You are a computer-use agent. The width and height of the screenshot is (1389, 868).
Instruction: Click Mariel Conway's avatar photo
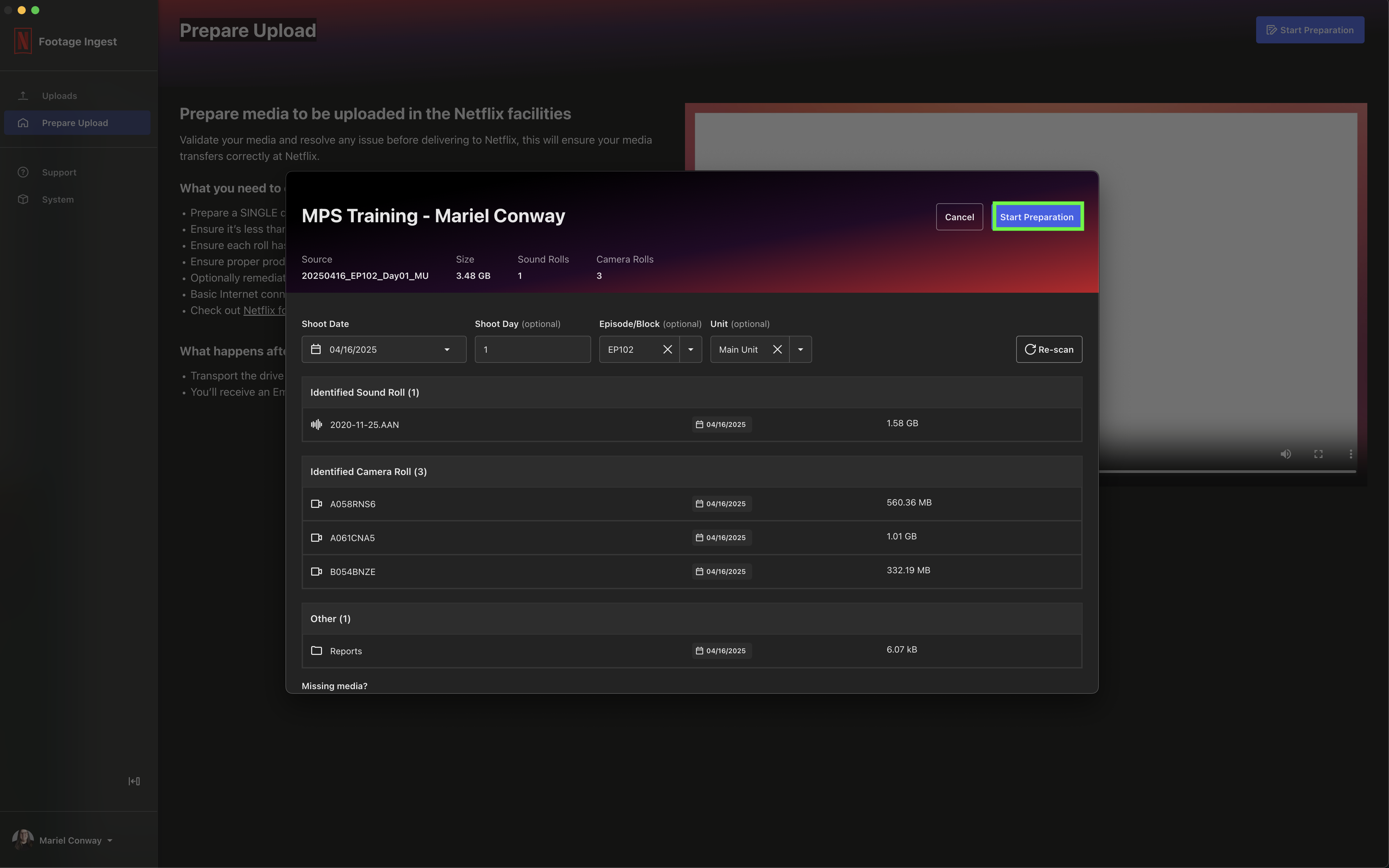point(23,839)
